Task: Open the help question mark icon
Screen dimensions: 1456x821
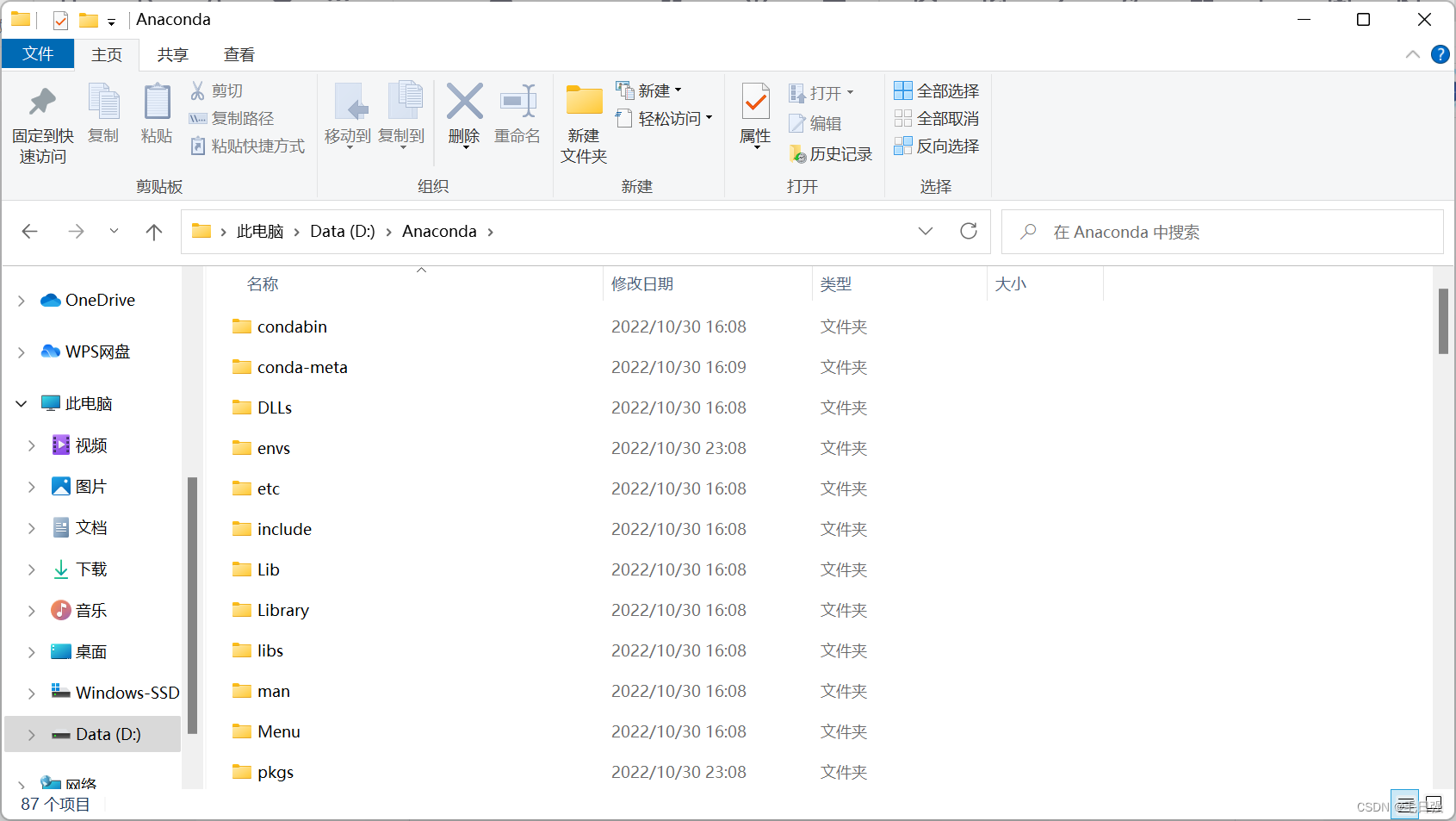Action: pos(1440,54)
